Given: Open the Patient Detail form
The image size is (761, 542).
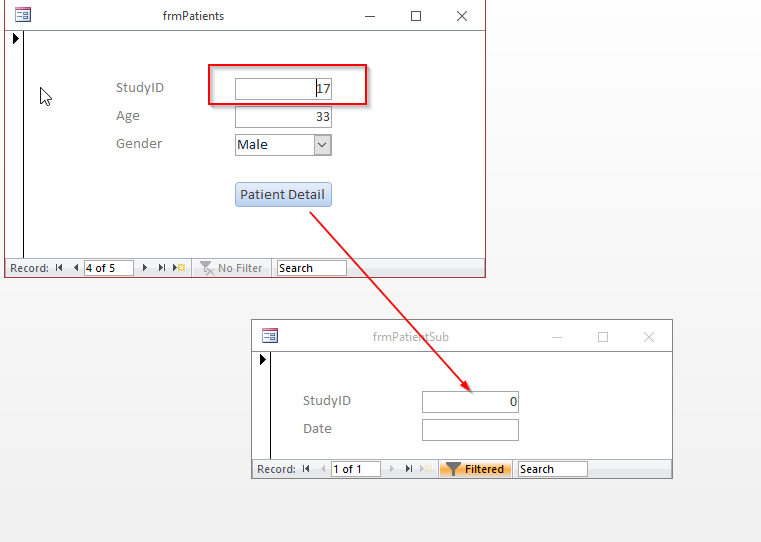Looking at the screenshot, I should point(283,195).
